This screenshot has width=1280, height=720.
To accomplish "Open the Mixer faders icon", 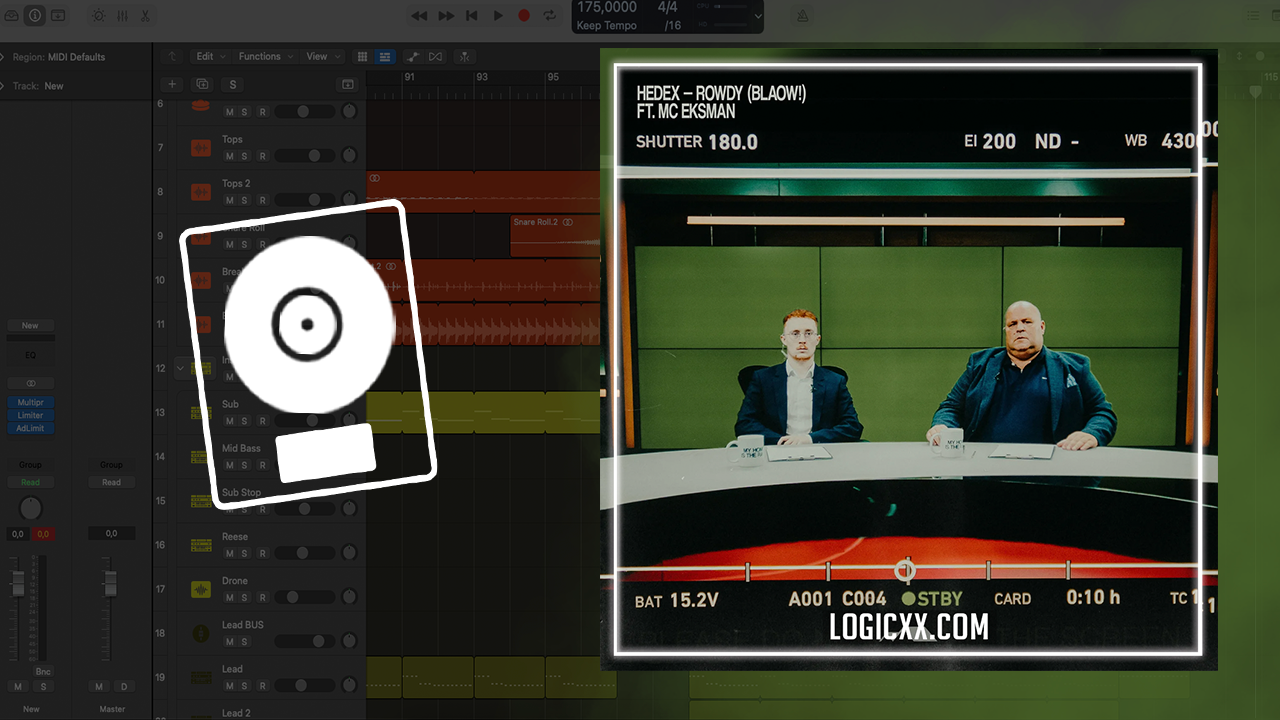I will [122, 15].
